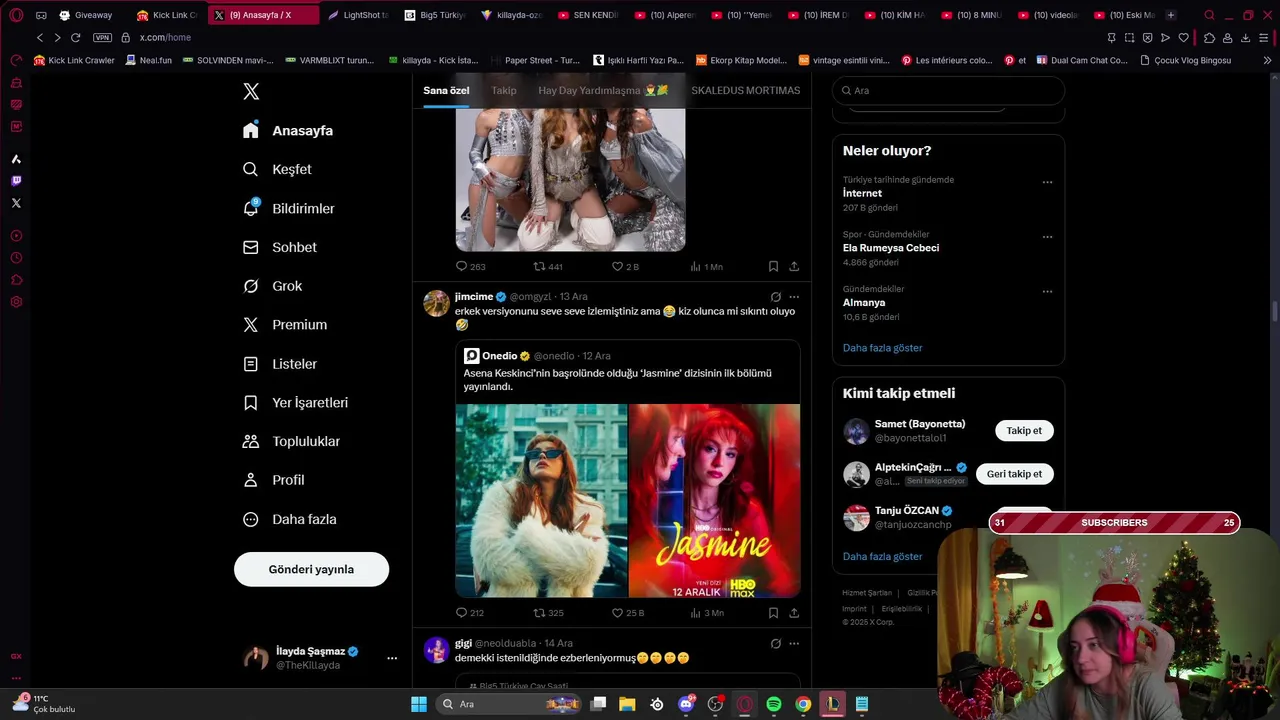Viewport: 1280px width, 720px height.
Task: Open account menu next to İlayda Şaşmaz
Action: 392,658
